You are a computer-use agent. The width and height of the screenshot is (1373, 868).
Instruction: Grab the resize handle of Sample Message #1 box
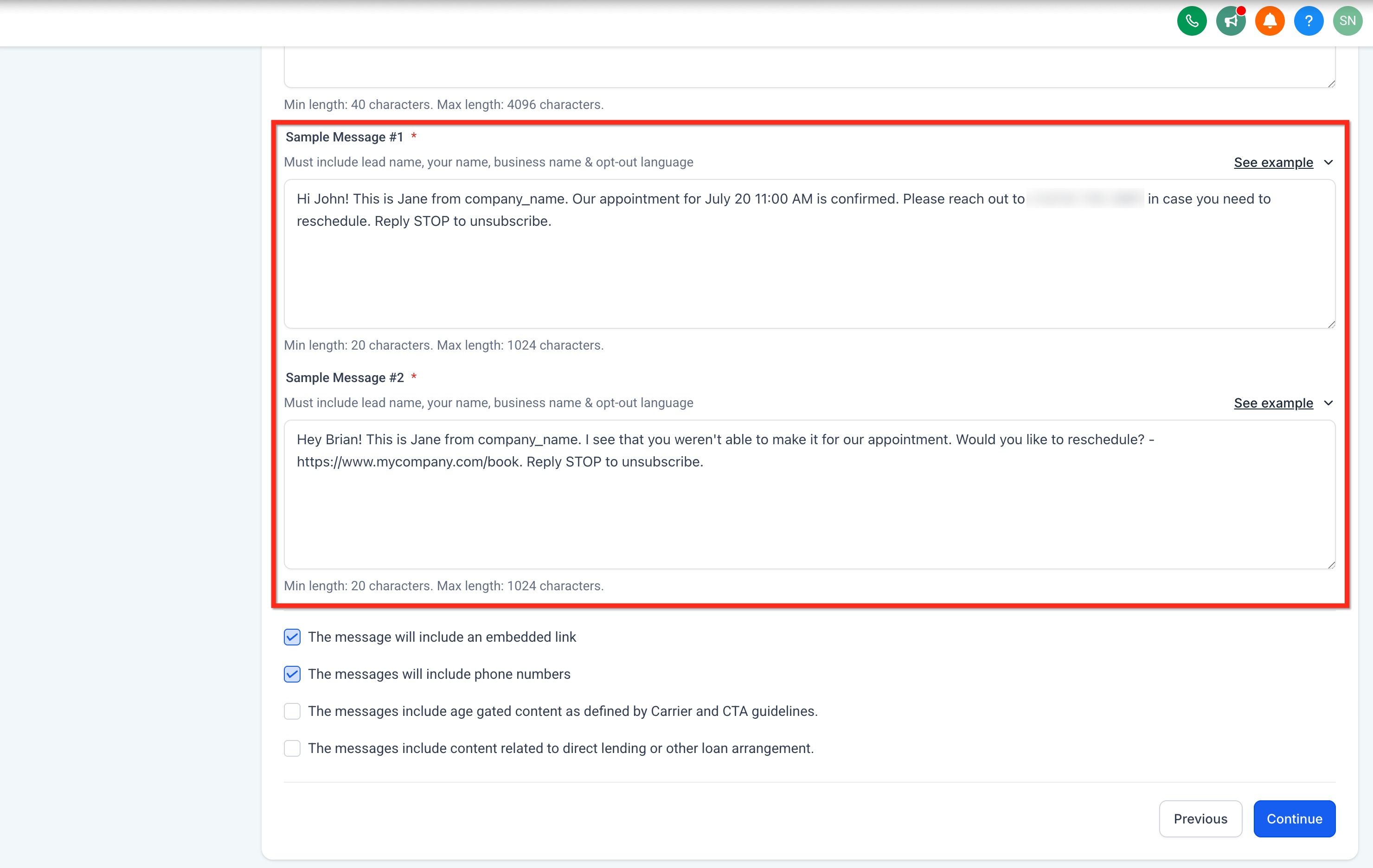point(1331,324)
